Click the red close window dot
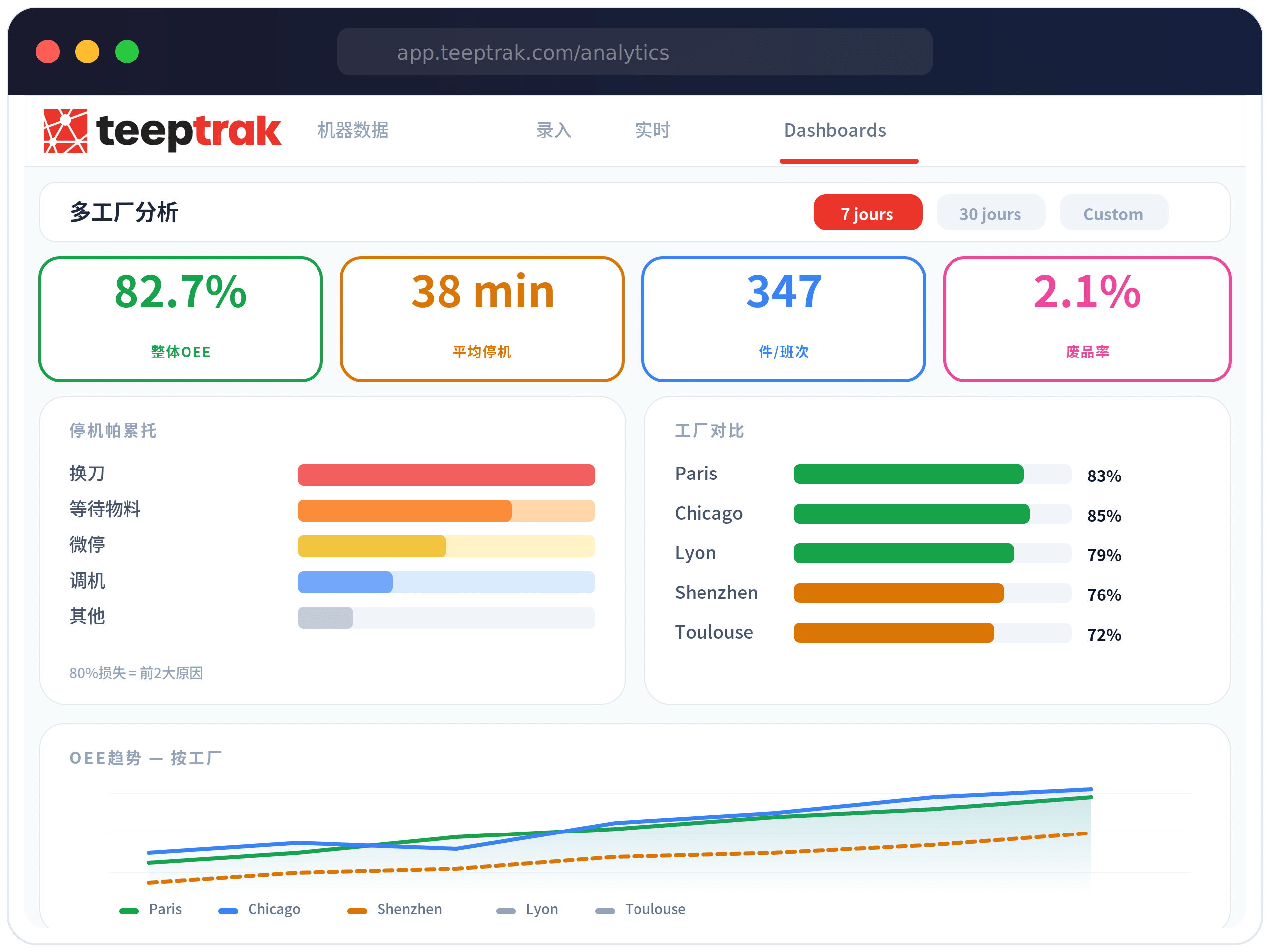1270x952 pixels. [48, 52]
